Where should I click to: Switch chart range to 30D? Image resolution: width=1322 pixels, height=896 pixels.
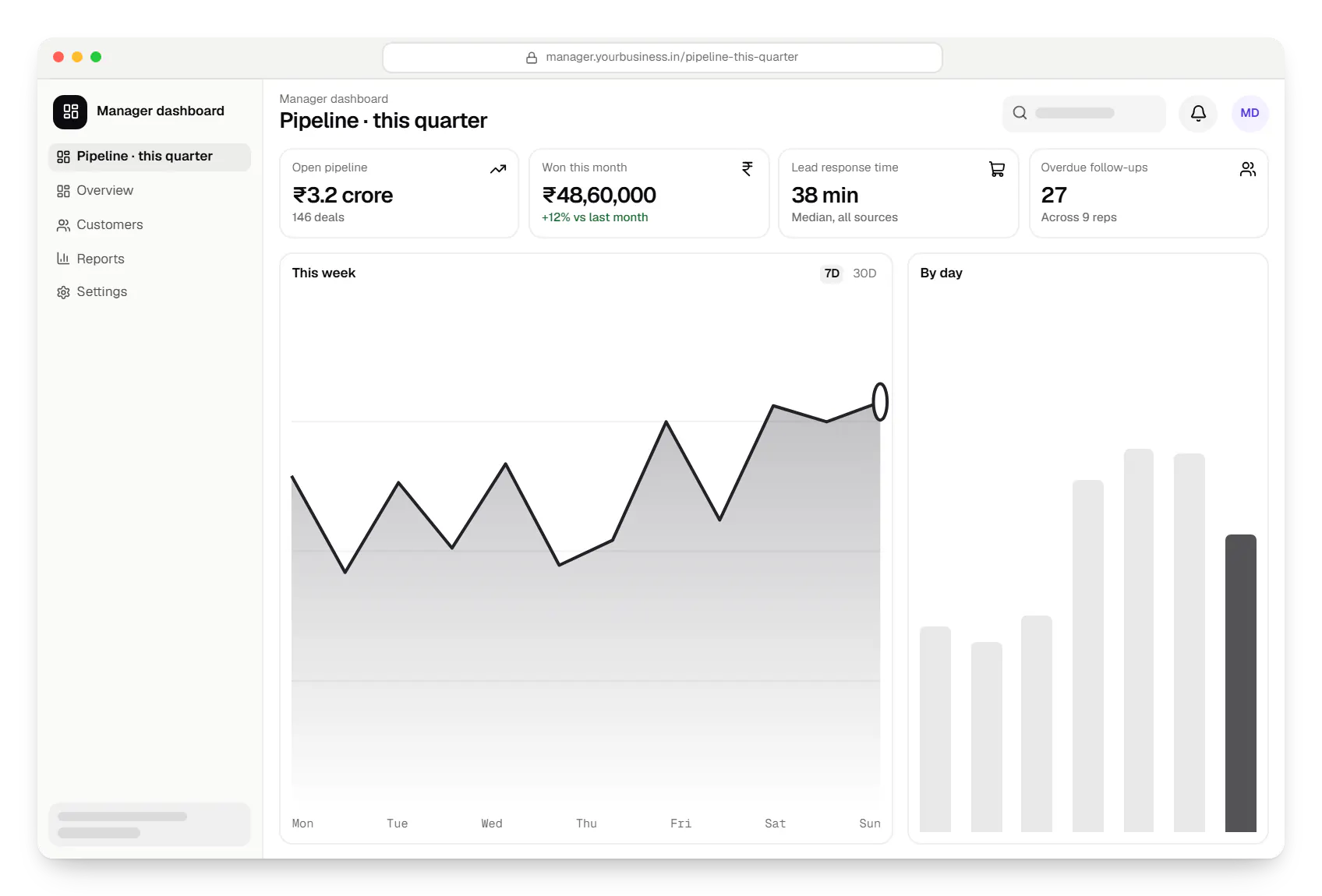point(864,273)
